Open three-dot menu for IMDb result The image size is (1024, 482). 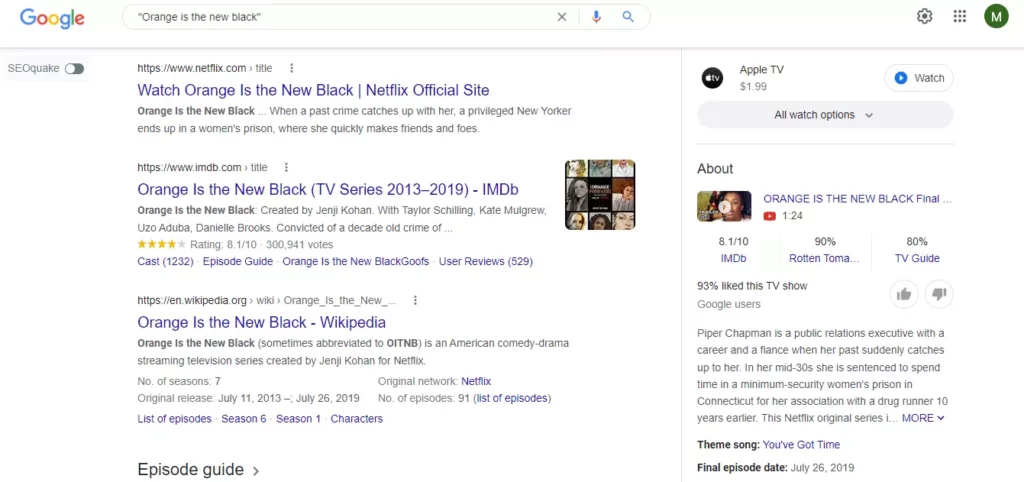285,167
